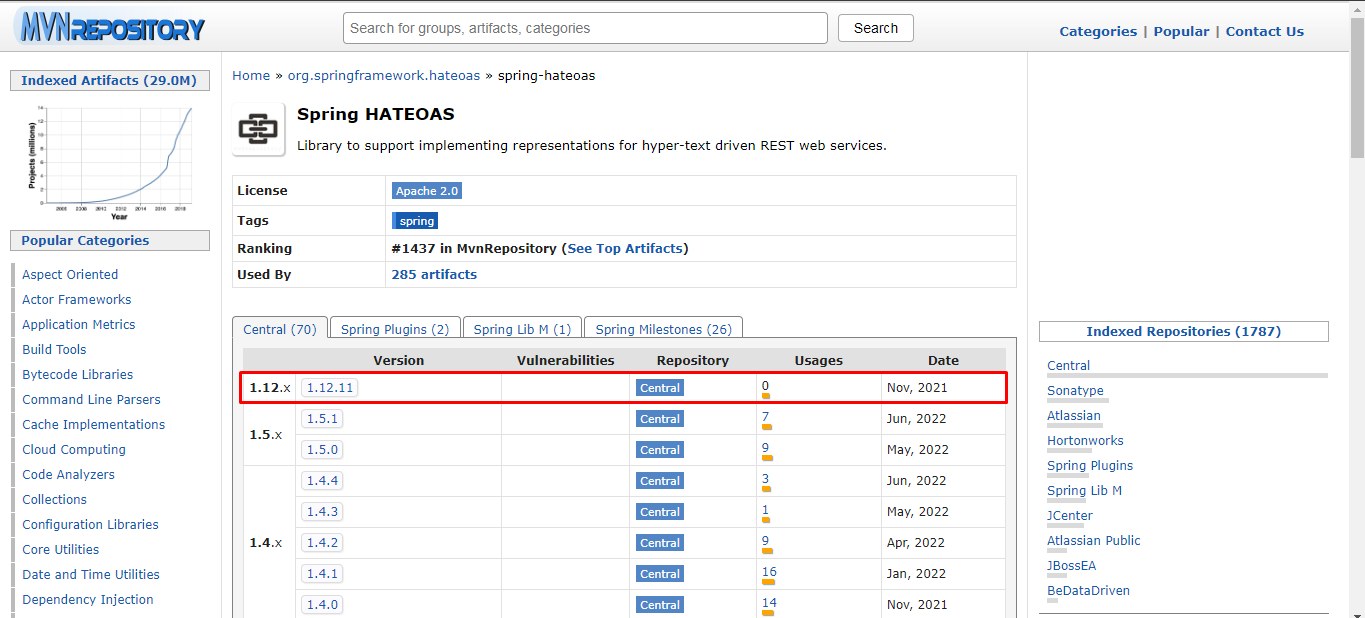Screen dimensions: 1365x618
Task: Open Cloud Computing category
Action: 74,450
